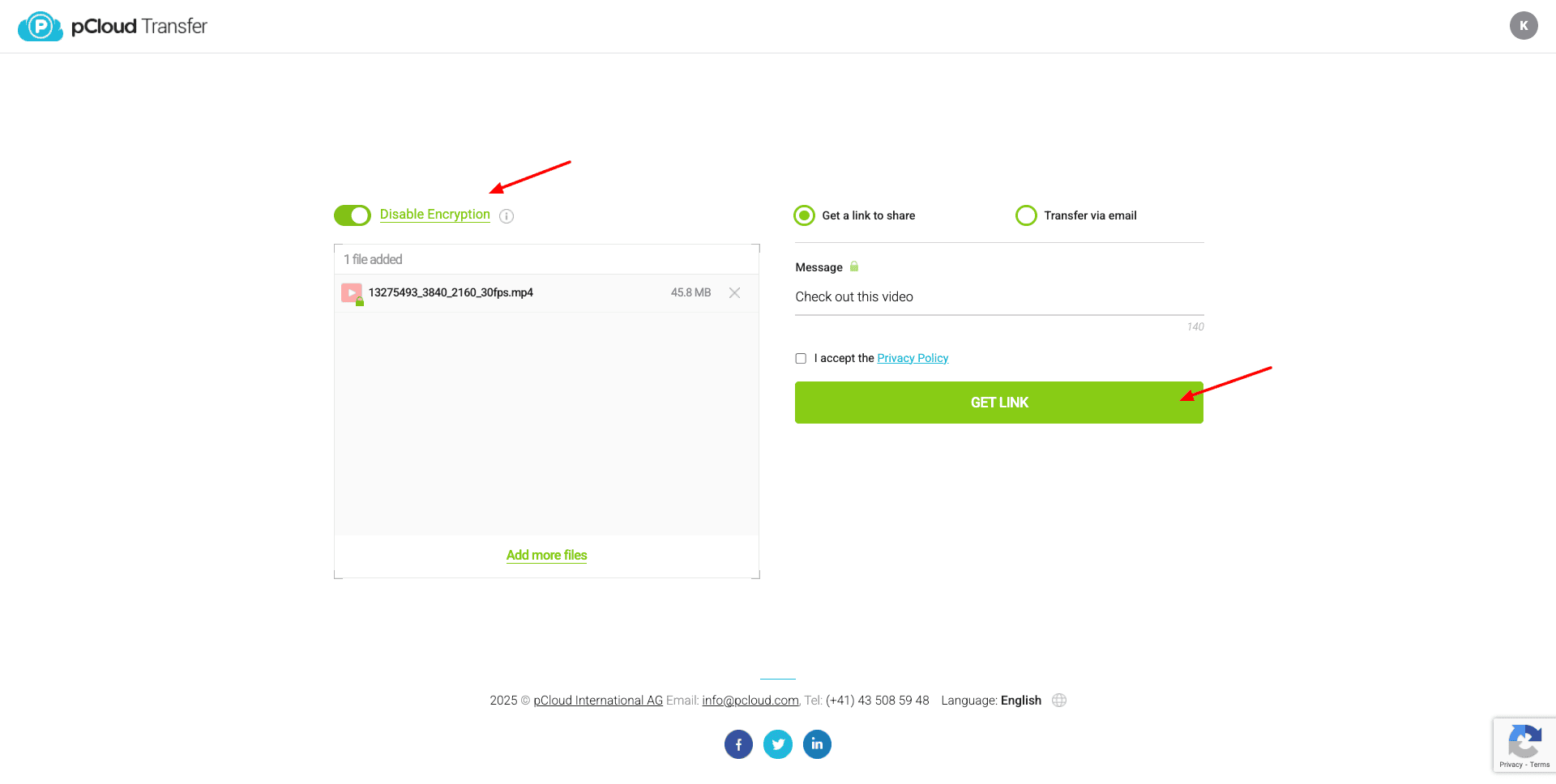Image resolution: width=1556 pixels, height=784 pixels.
Task: Open pCloud Twitter page icon
Action: pos(778,744)
